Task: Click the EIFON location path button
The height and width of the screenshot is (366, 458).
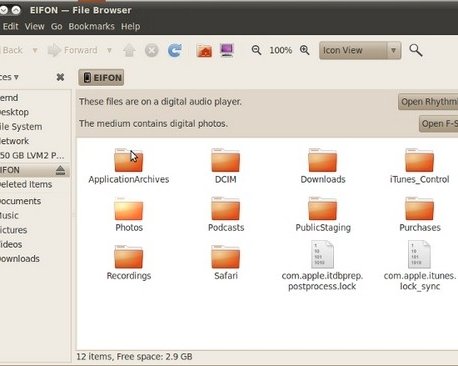Action: click(101, 78)
